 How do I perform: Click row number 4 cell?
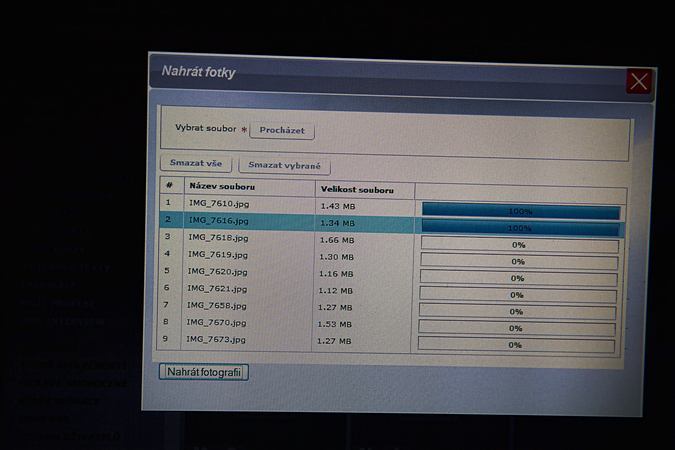167,254
